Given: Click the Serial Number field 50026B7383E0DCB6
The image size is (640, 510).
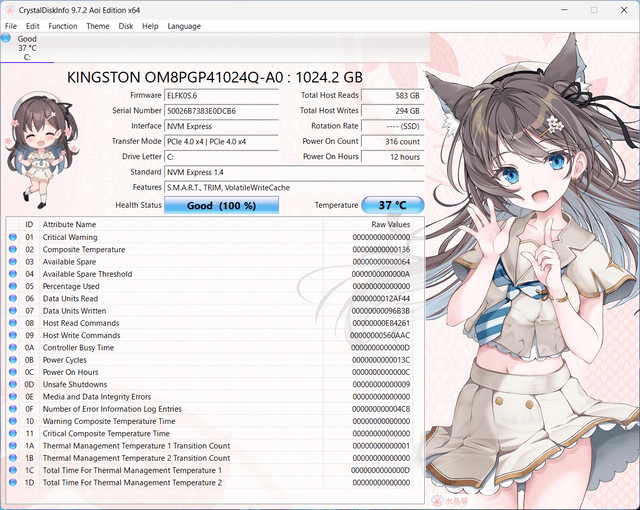Looking at the screenshot, I should click(x=221, y=111).
